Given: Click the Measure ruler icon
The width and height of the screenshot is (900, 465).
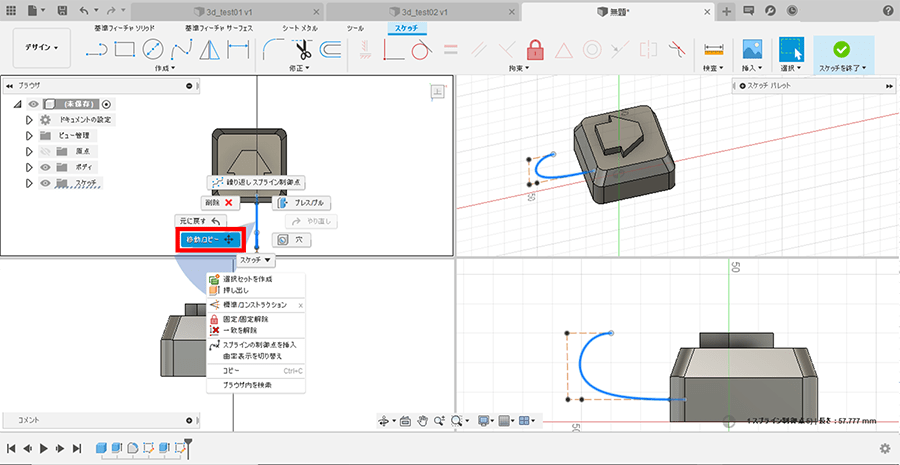Looking at the screenshot, I should [x=713, y=50].
